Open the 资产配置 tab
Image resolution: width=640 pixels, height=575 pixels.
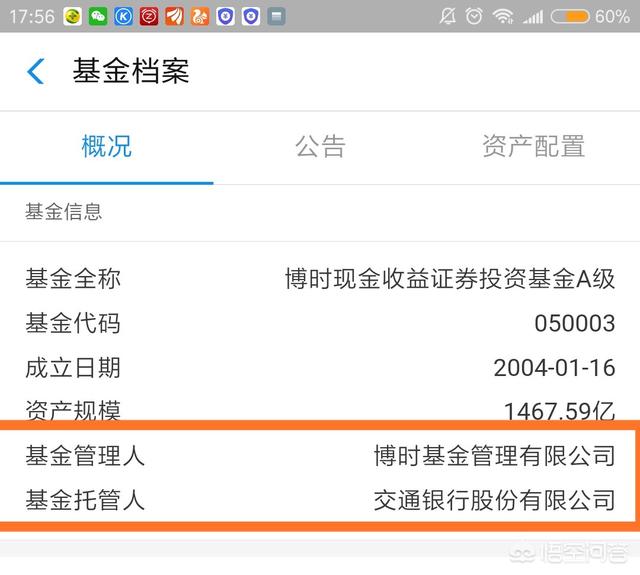pyautogui.click(x=533, y=147)
